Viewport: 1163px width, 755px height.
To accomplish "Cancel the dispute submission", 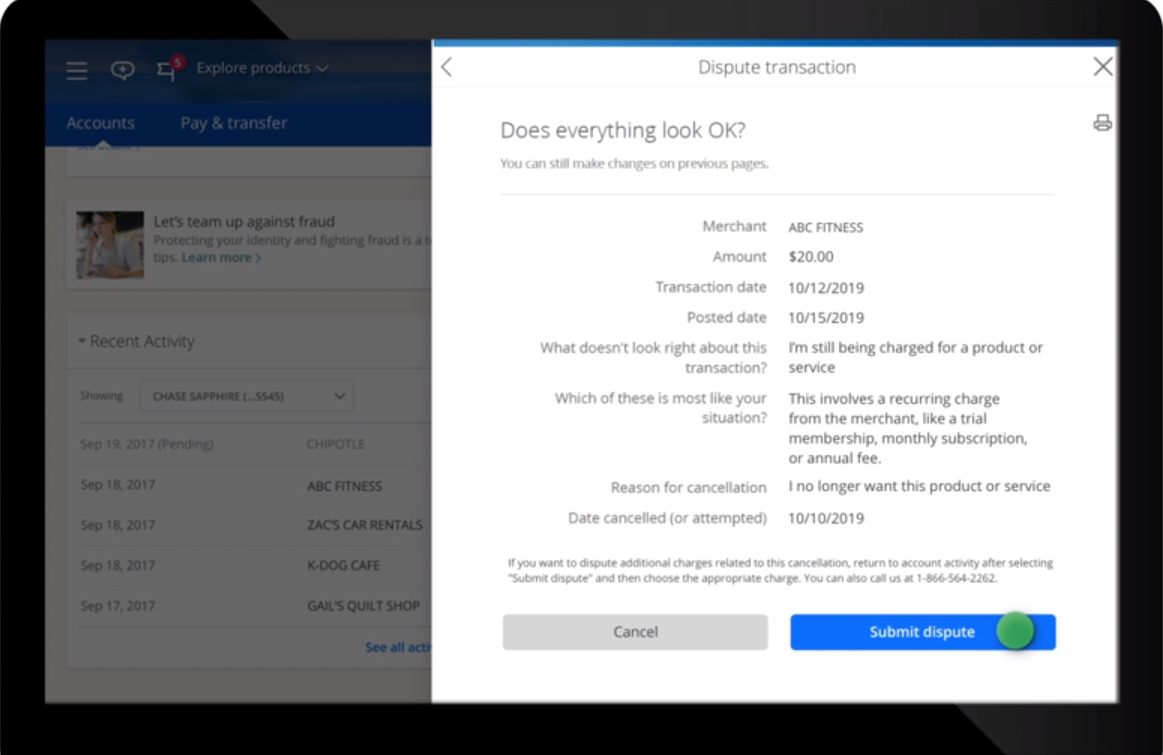I will click(x=634, y=632).
